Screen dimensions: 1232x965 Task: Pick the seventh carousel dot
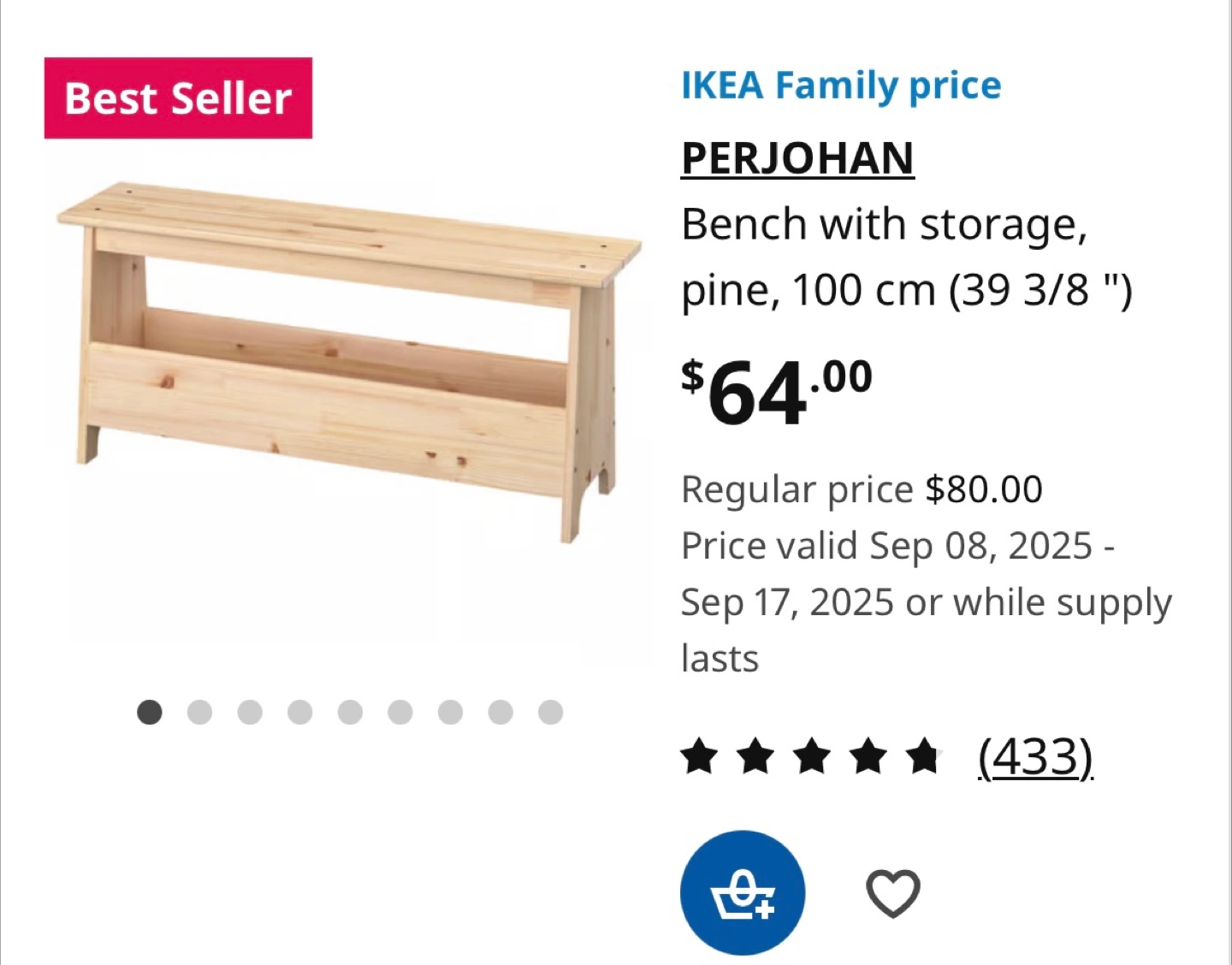[x=450, y=712]
